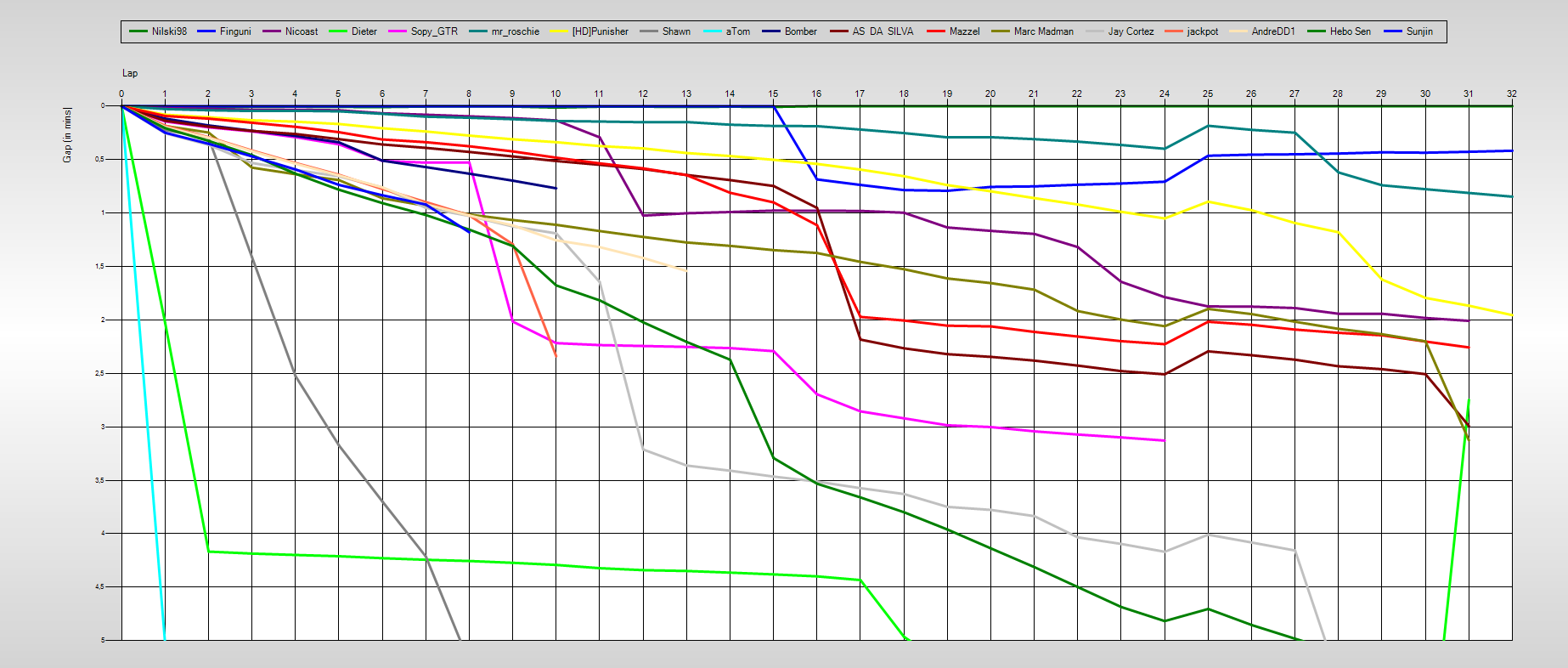
Task: Click the red Mazzel legend swatch
Action: pyautogui.click(x=936, y=31)
